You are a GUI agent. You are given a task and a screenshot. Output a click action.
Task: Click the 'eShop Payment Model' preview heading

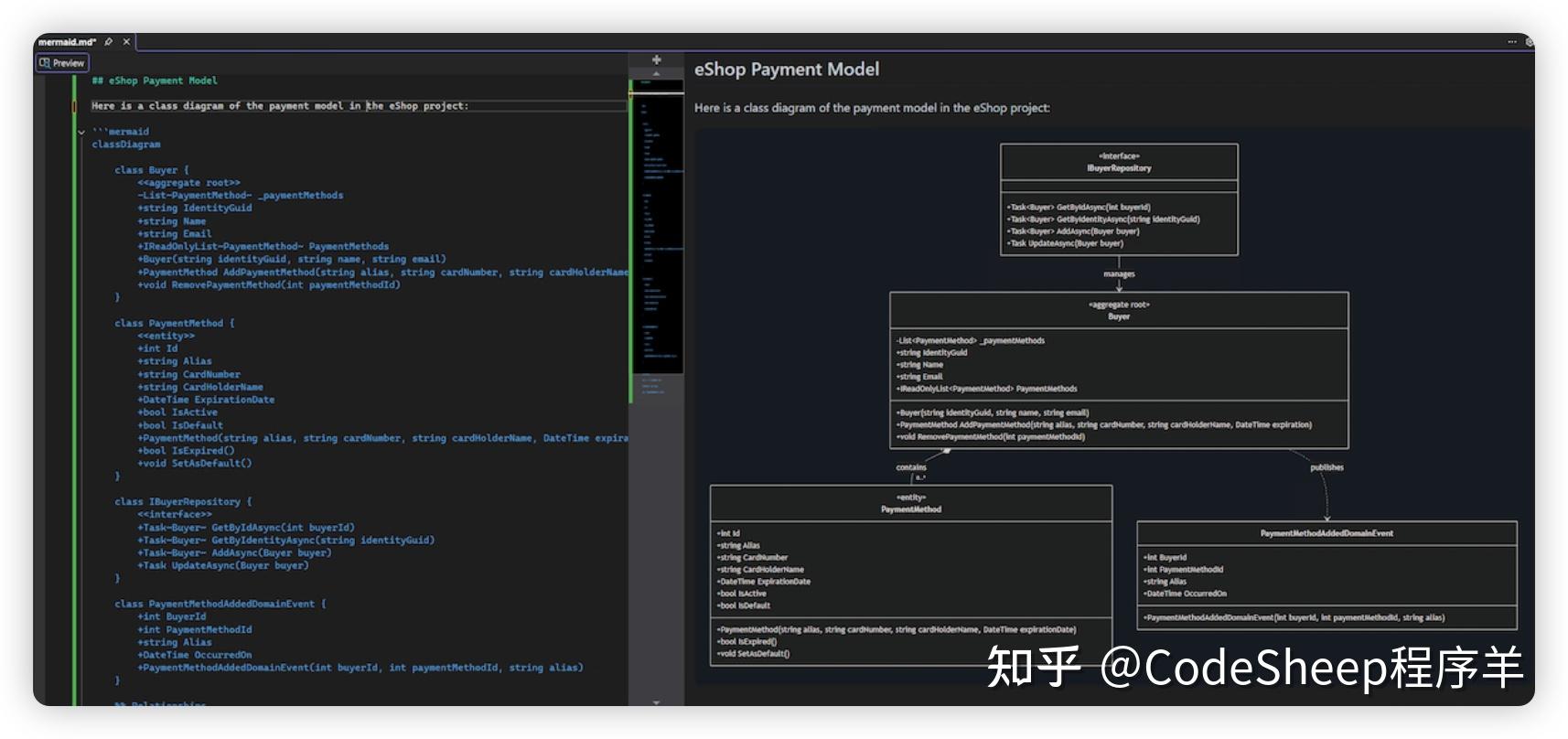point(787,70)
